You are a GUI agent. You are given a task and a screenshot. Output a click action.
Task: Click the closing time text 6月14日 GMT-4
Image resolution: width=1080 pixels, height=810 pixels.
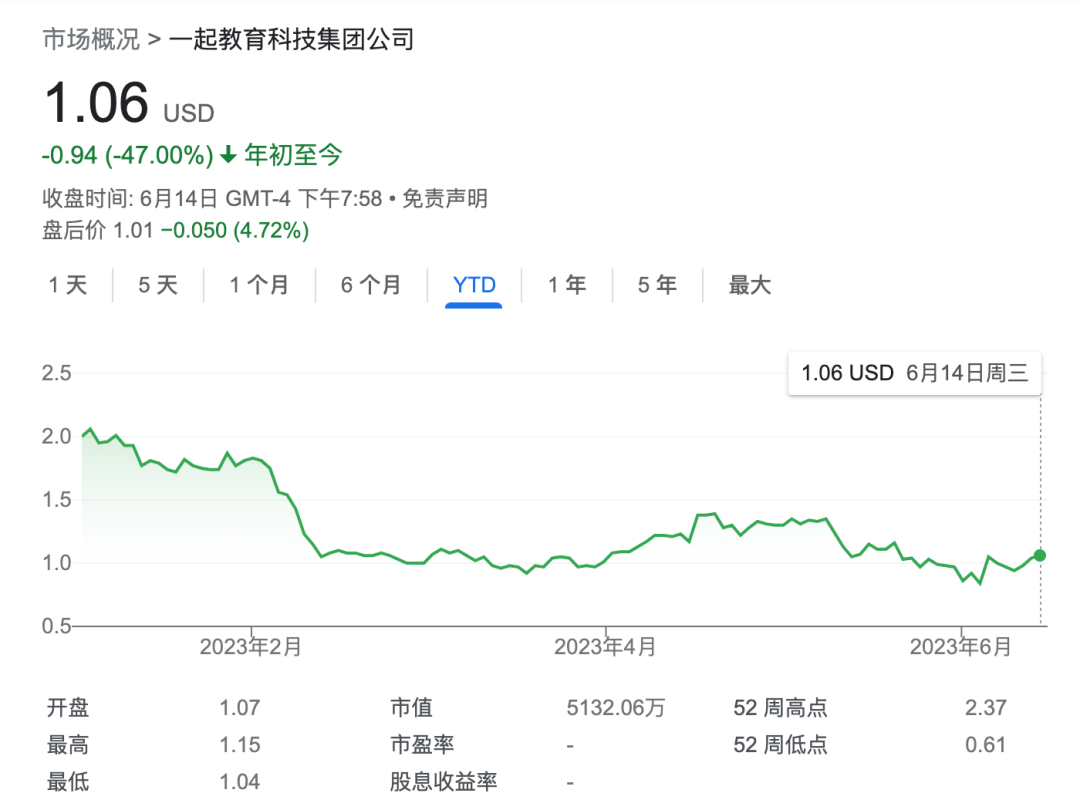215,198
